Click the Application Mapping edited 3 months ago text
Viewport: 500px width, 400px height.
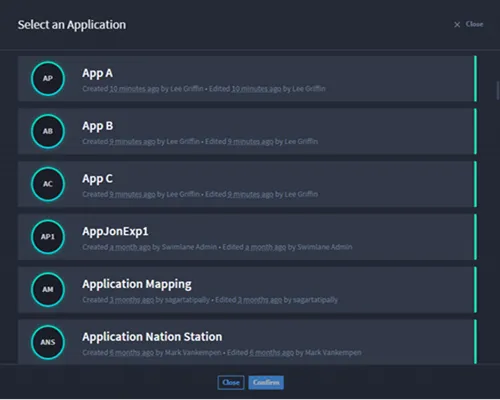pos(260,300)
